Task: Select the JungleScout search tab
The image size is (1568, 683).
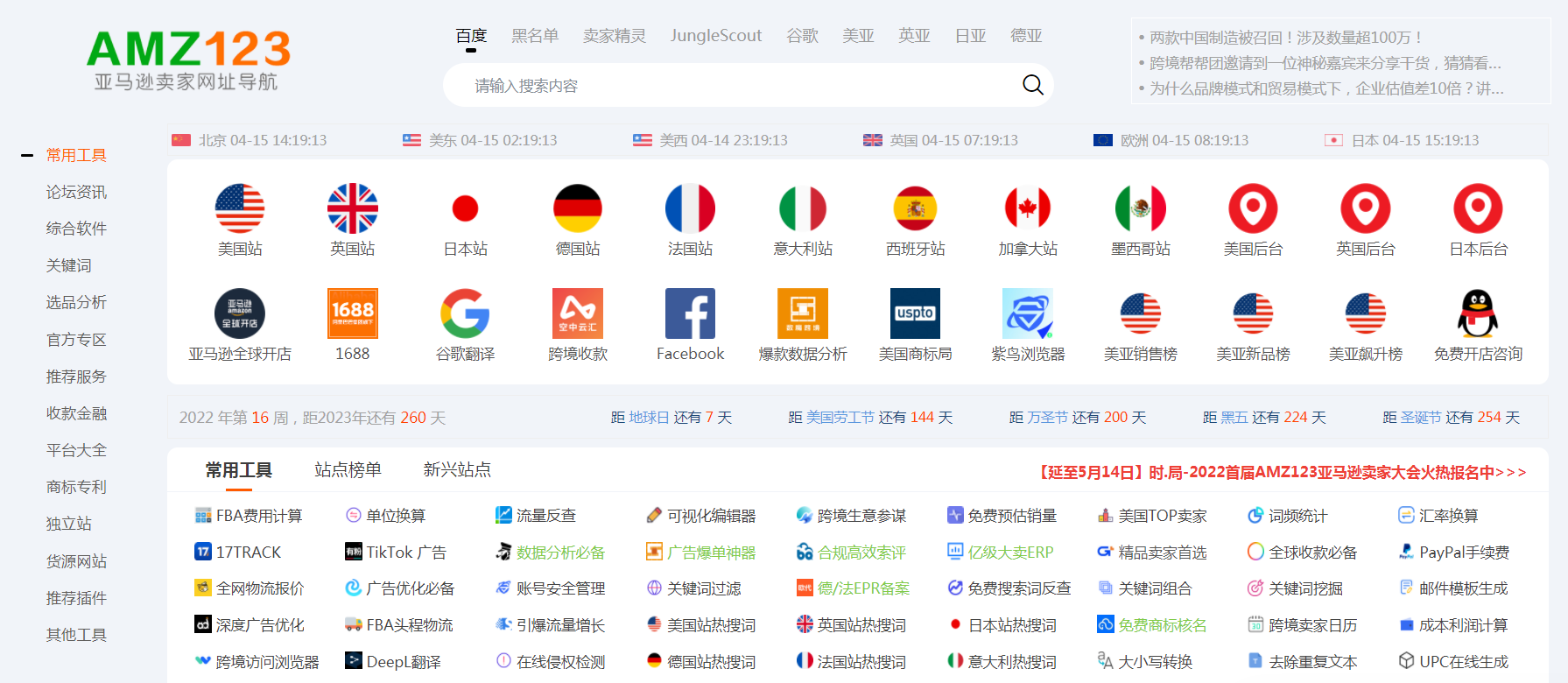Action: 716,36
